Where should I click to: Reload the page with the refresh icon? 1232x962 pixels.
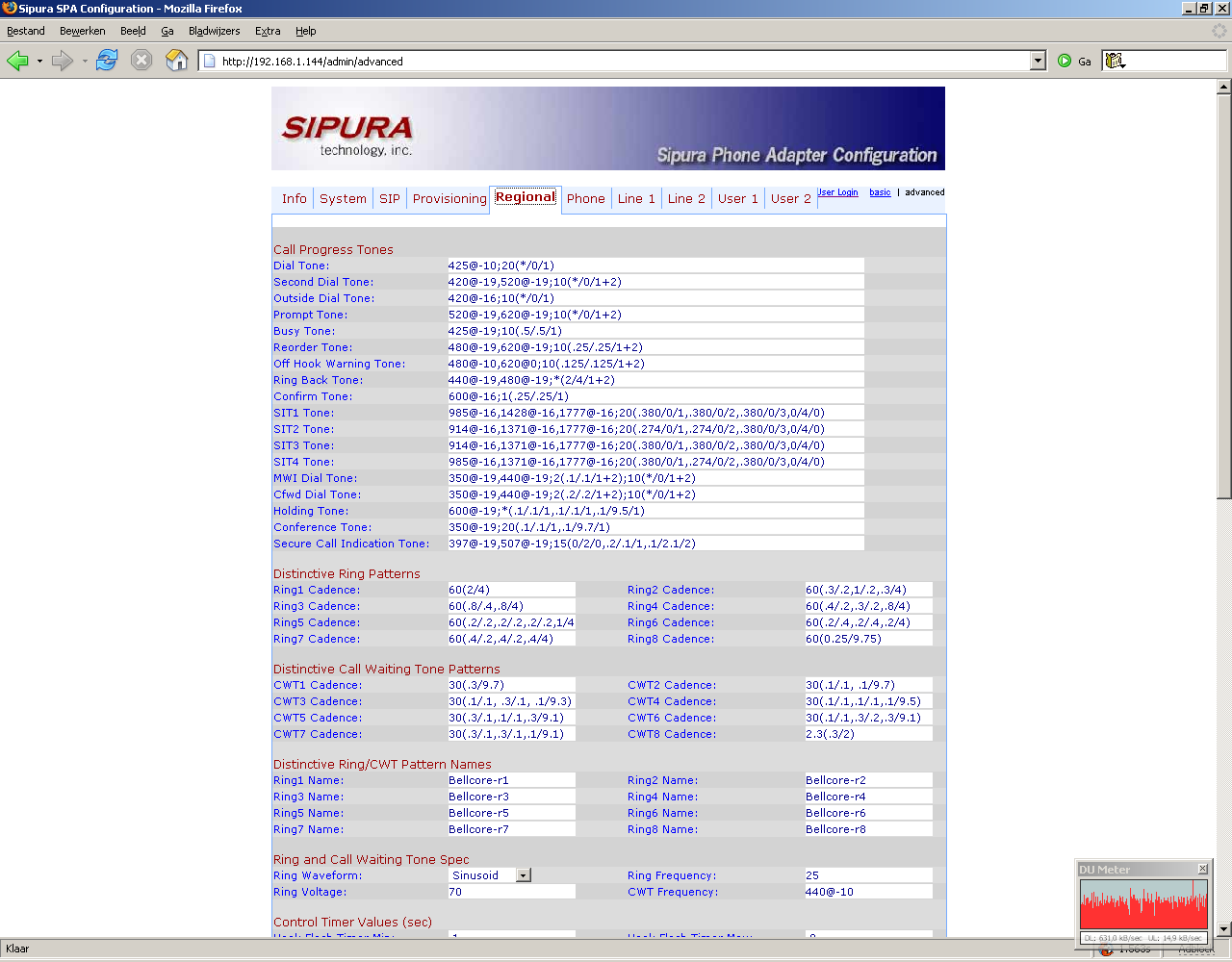[107, 61]
